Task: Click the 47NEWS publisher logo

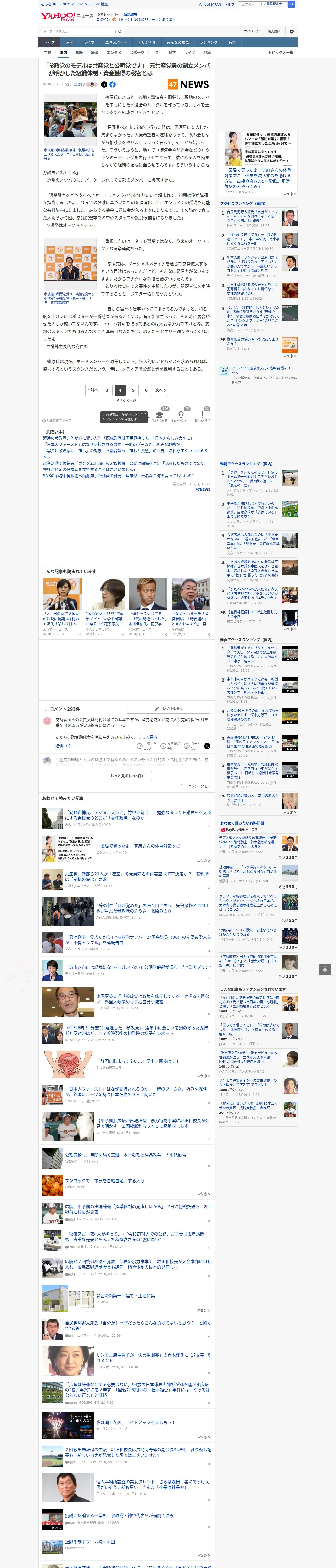Action: [188, 85]
